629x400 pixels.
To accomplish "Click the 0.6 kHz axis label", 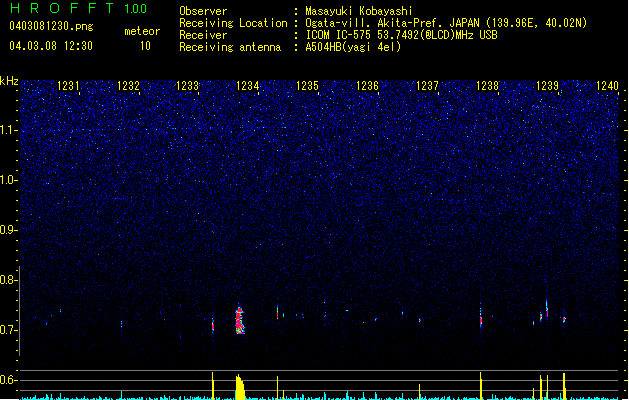I will 9,380.
